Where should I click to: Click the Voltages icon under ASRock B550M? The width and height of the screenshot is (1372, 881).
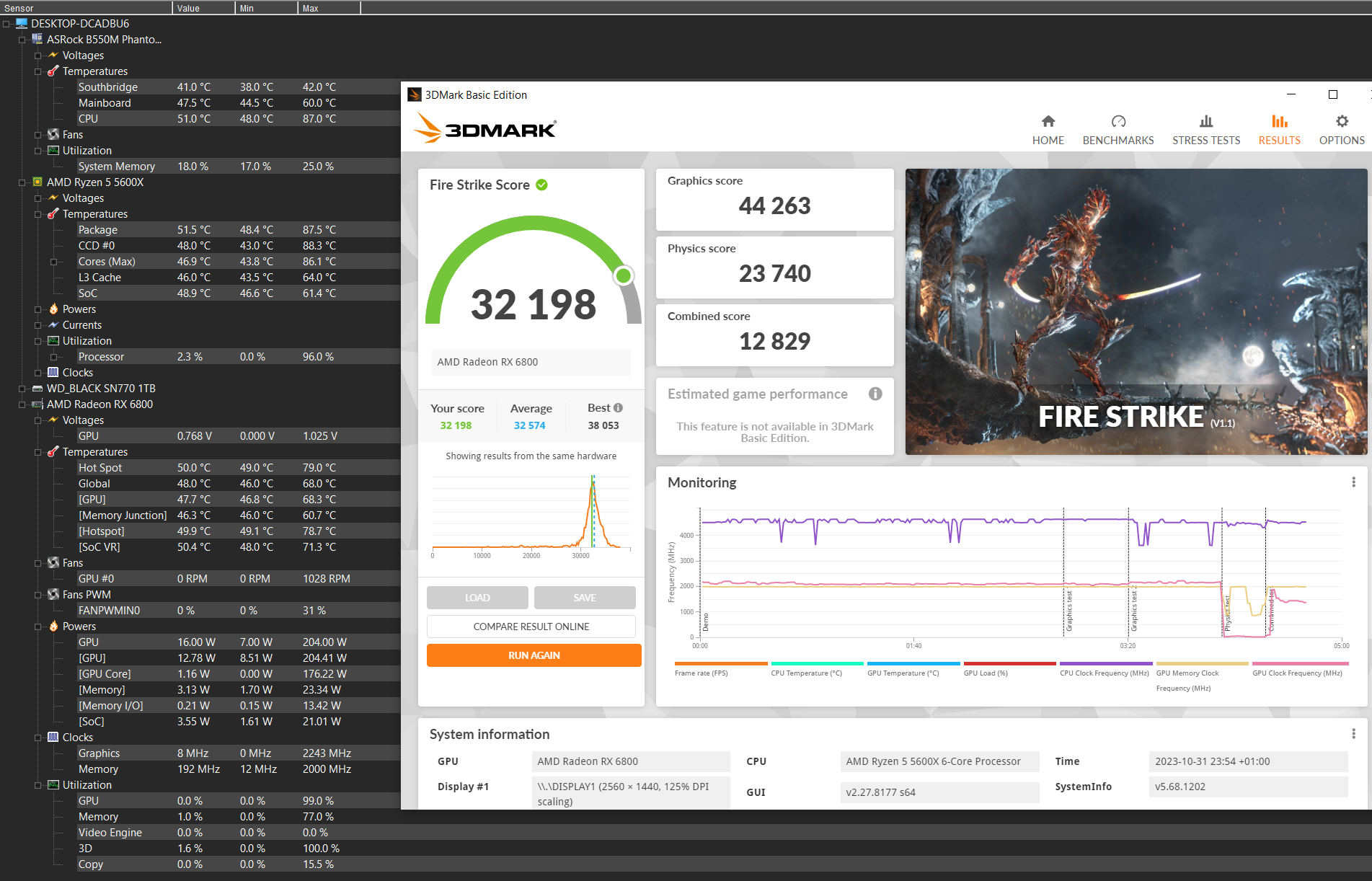pos(53,56)
